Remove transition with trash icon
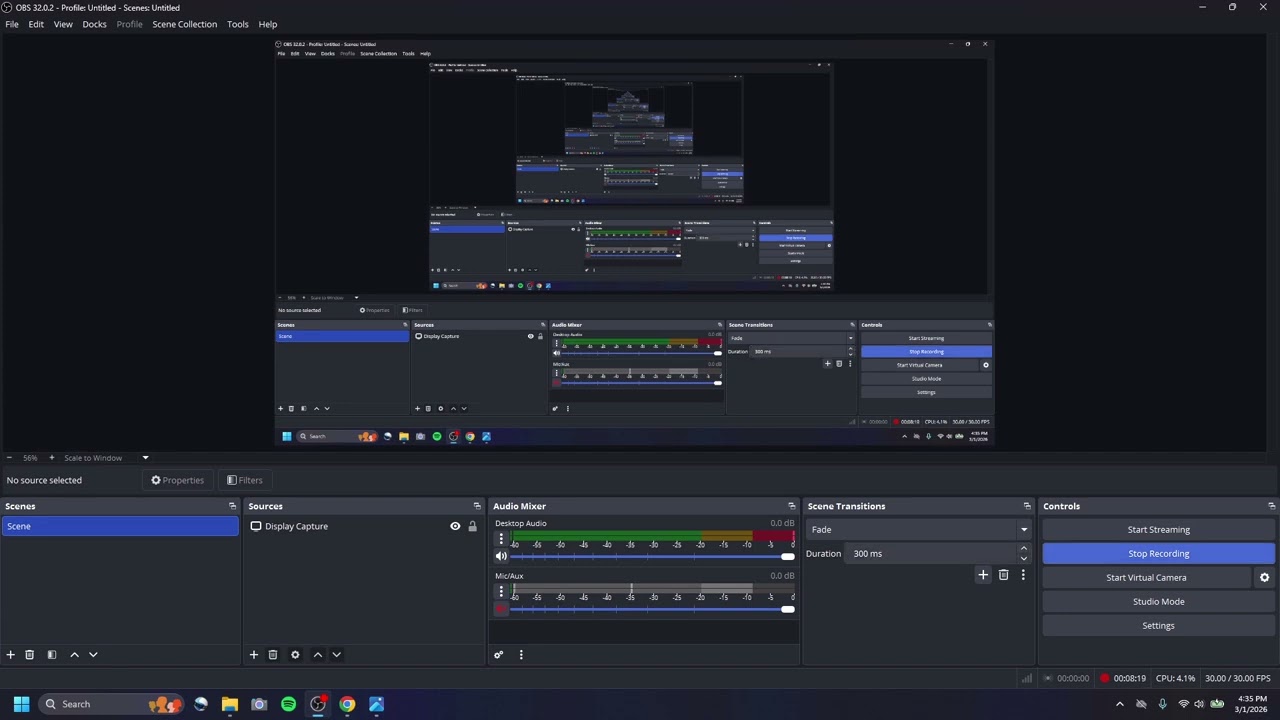 click(x=1003, y=575)
